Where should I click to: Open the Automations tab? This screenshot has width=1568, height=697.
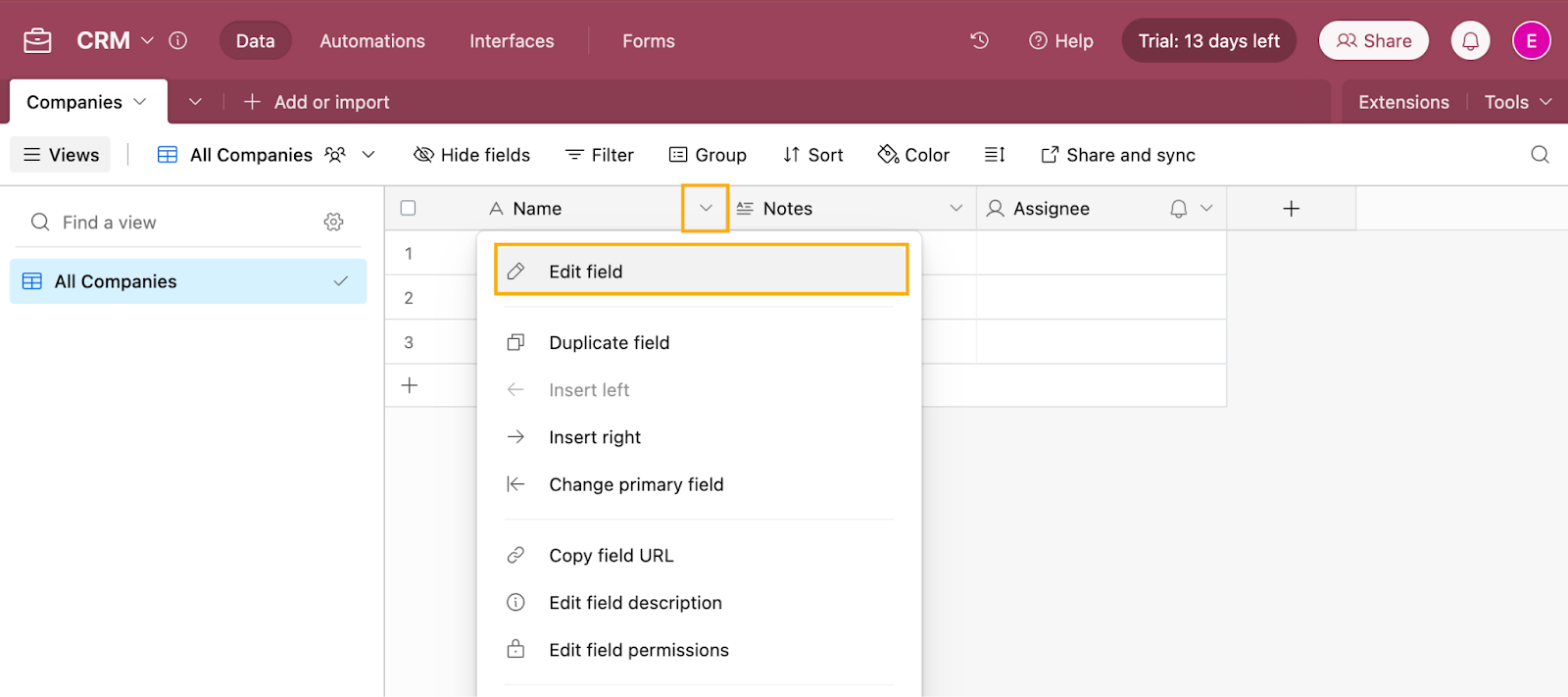tap(372, 41)
